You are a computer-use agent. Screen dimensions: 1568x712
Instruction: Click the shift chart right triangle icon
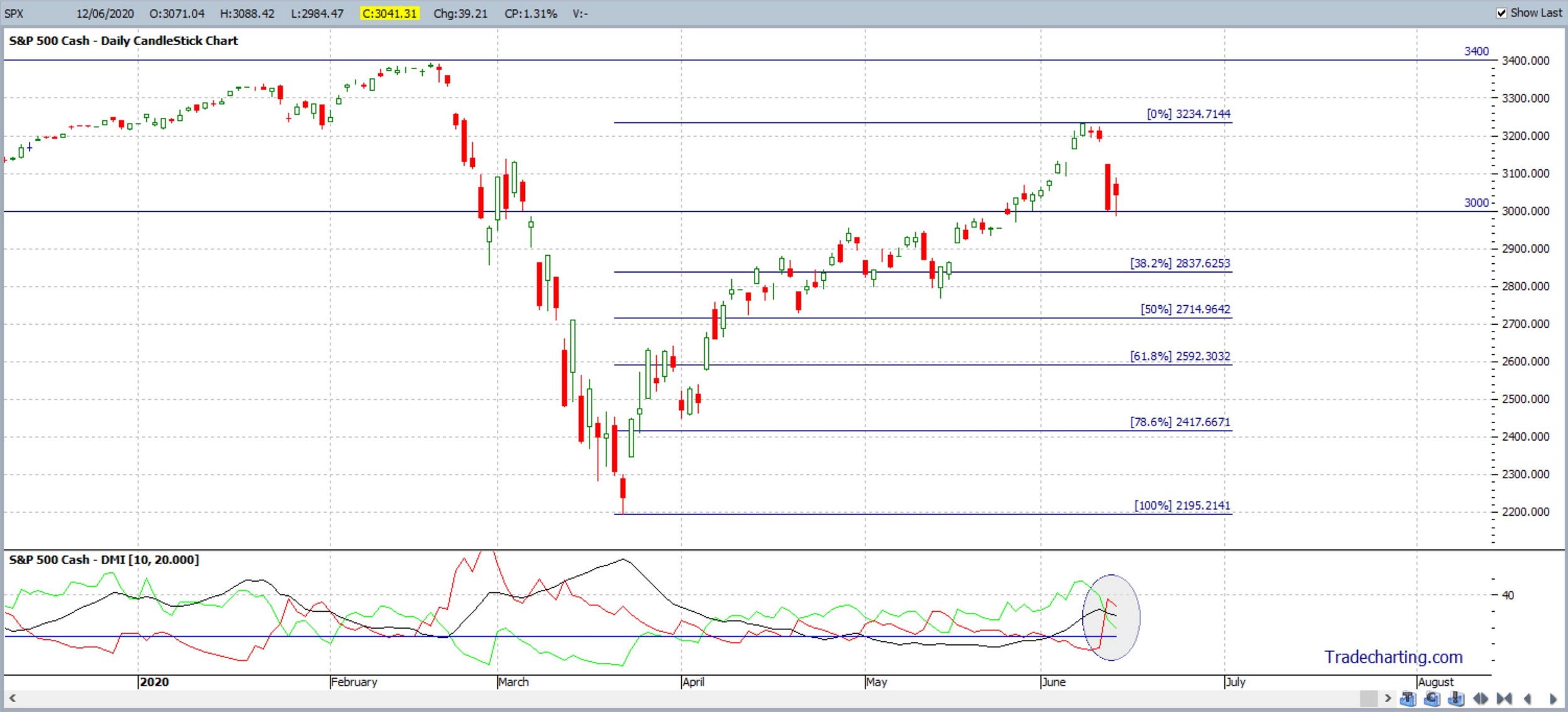[x=1553, y=698]
